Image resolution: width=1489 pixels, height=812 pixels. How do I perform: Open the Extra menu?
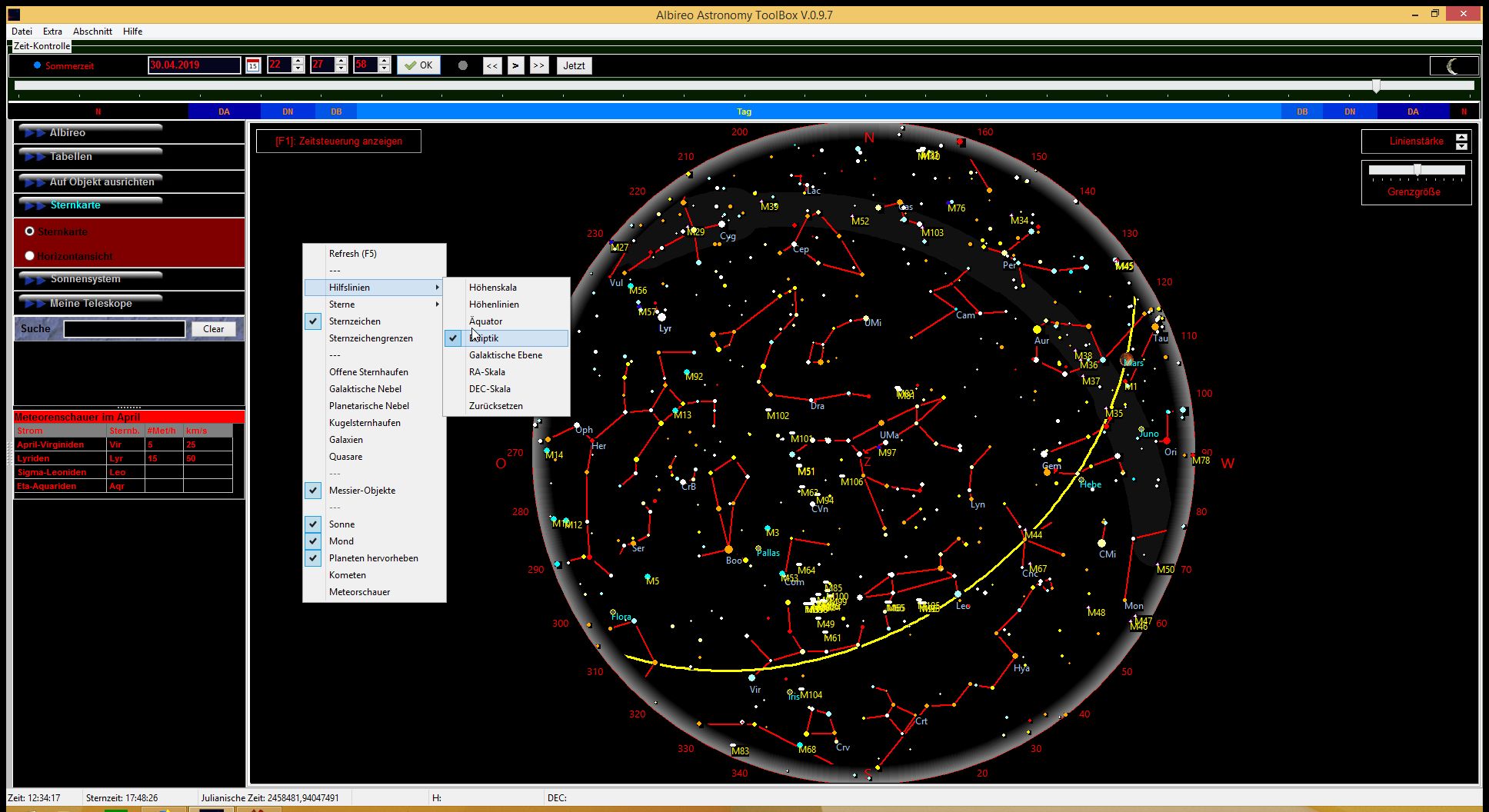tap(52, 32)
